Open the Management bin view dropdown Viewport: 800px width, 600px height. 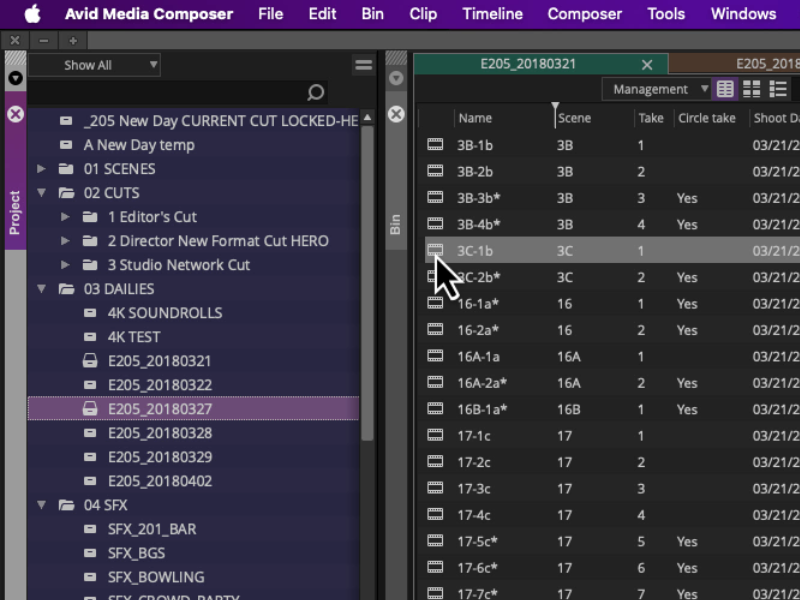(x=656, y=89)
